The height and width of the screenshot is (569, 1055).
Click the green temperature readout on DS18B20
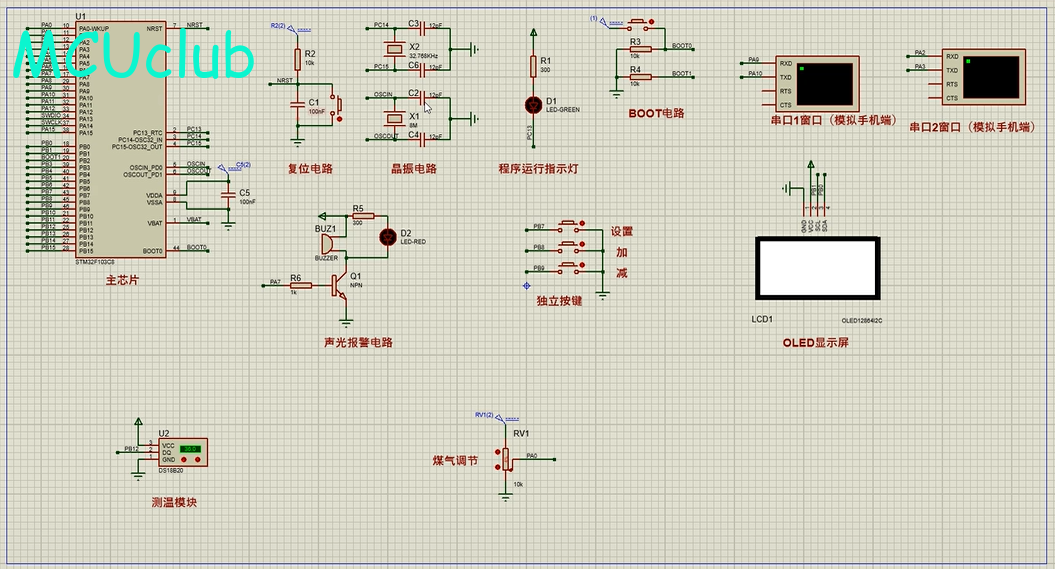click(x=190, y=449)
